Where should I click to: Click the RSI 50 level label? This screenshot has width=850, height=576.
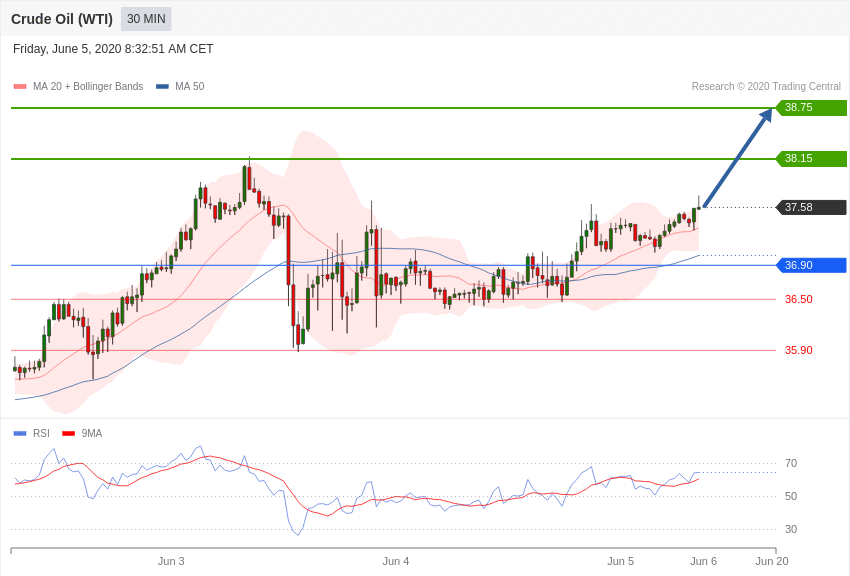click(x=791, y=496)
